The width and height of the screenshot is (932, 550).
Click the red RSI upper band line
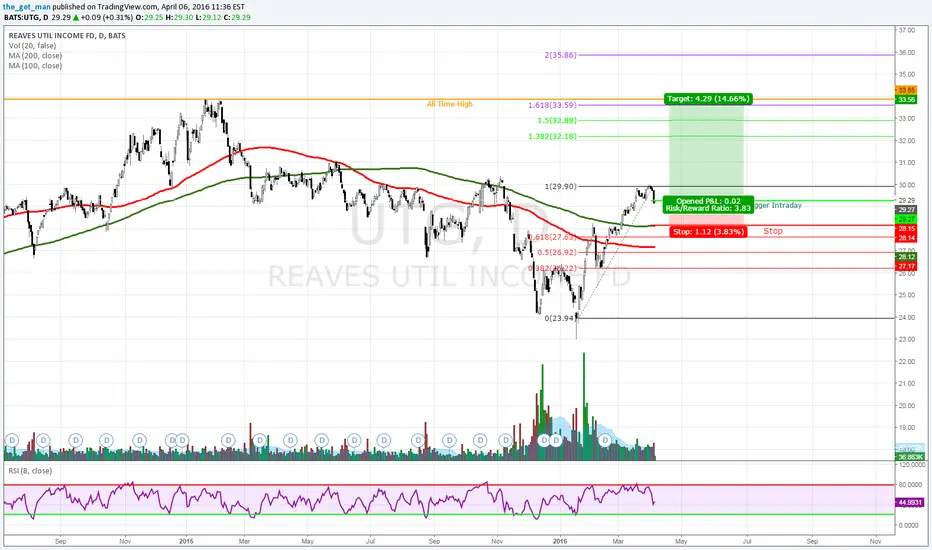coord(449,485)
